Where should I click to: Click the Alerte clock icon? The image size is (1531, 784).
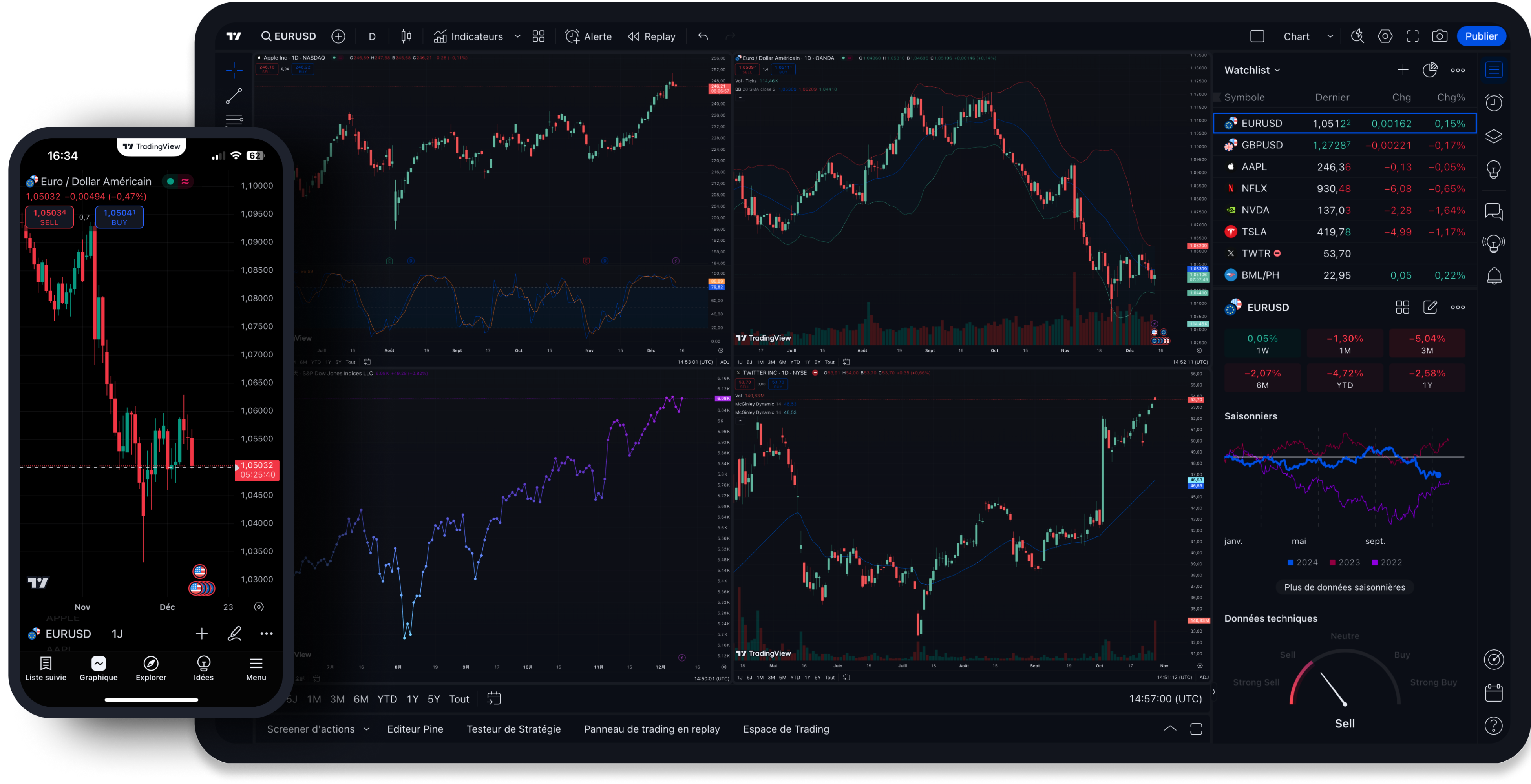(x=572, y=36)
